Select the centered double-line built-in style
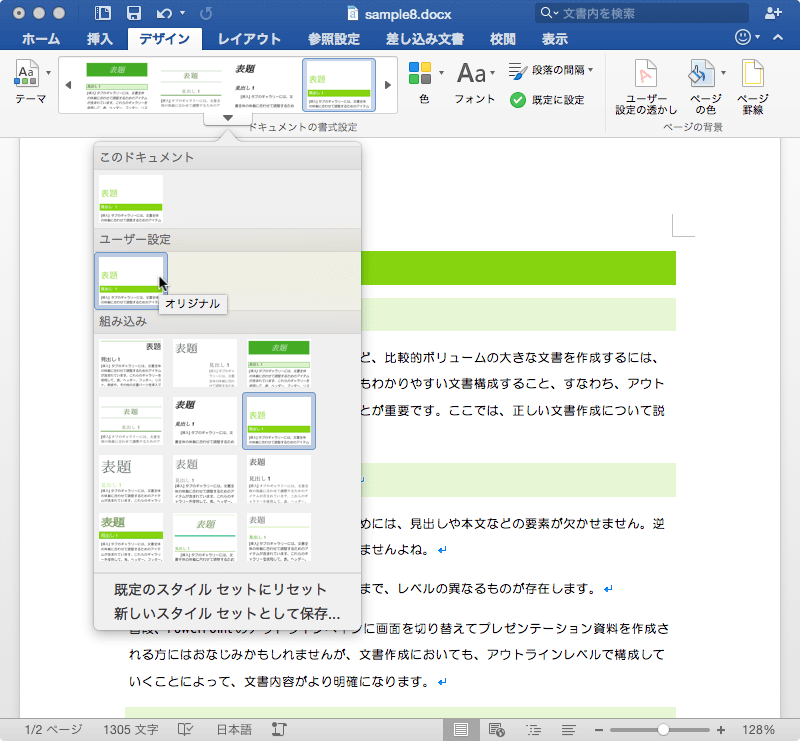 pos(131,421)
